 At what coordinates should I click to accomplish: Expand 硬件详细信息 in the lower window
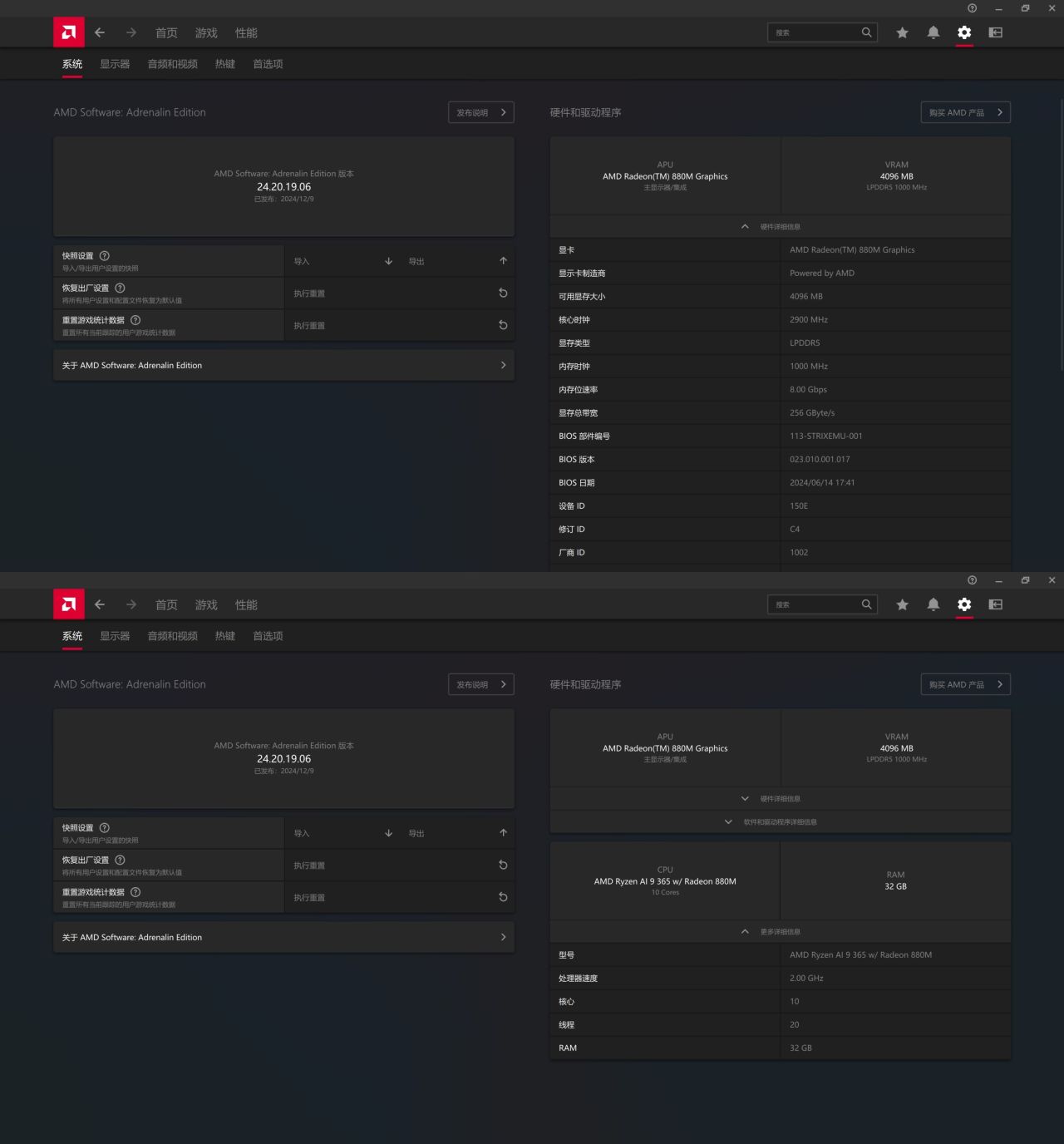pyautogui.click(x=780, y=799)
